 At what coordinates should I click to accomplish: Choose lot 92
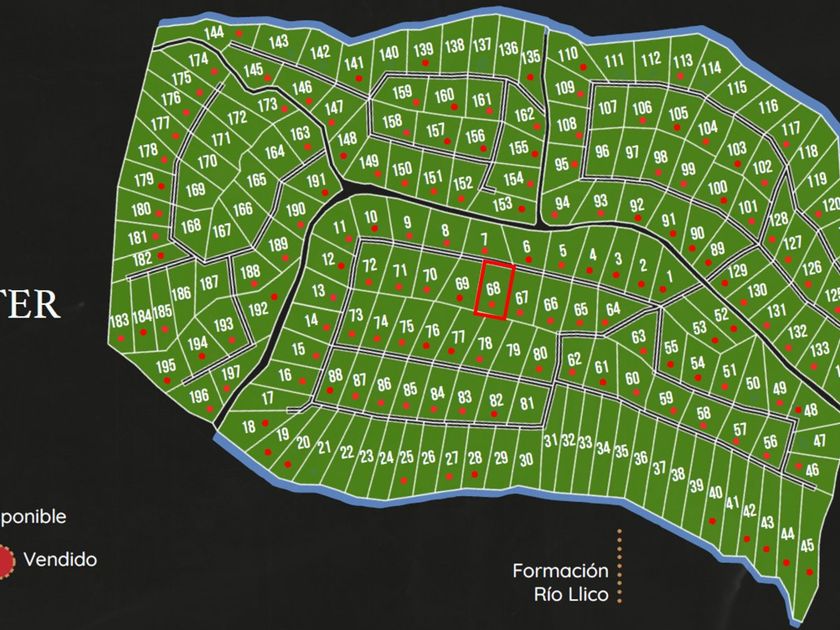click(x=636, y=205)
